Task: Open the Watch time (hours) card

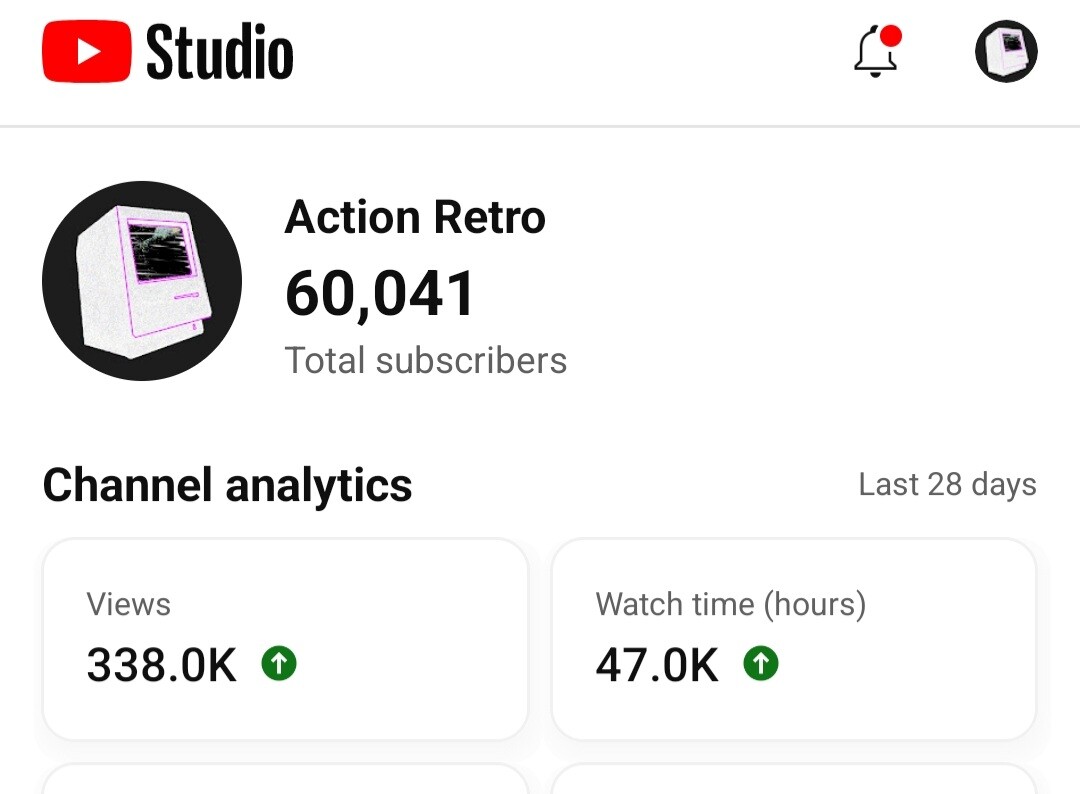Action: 794,639
